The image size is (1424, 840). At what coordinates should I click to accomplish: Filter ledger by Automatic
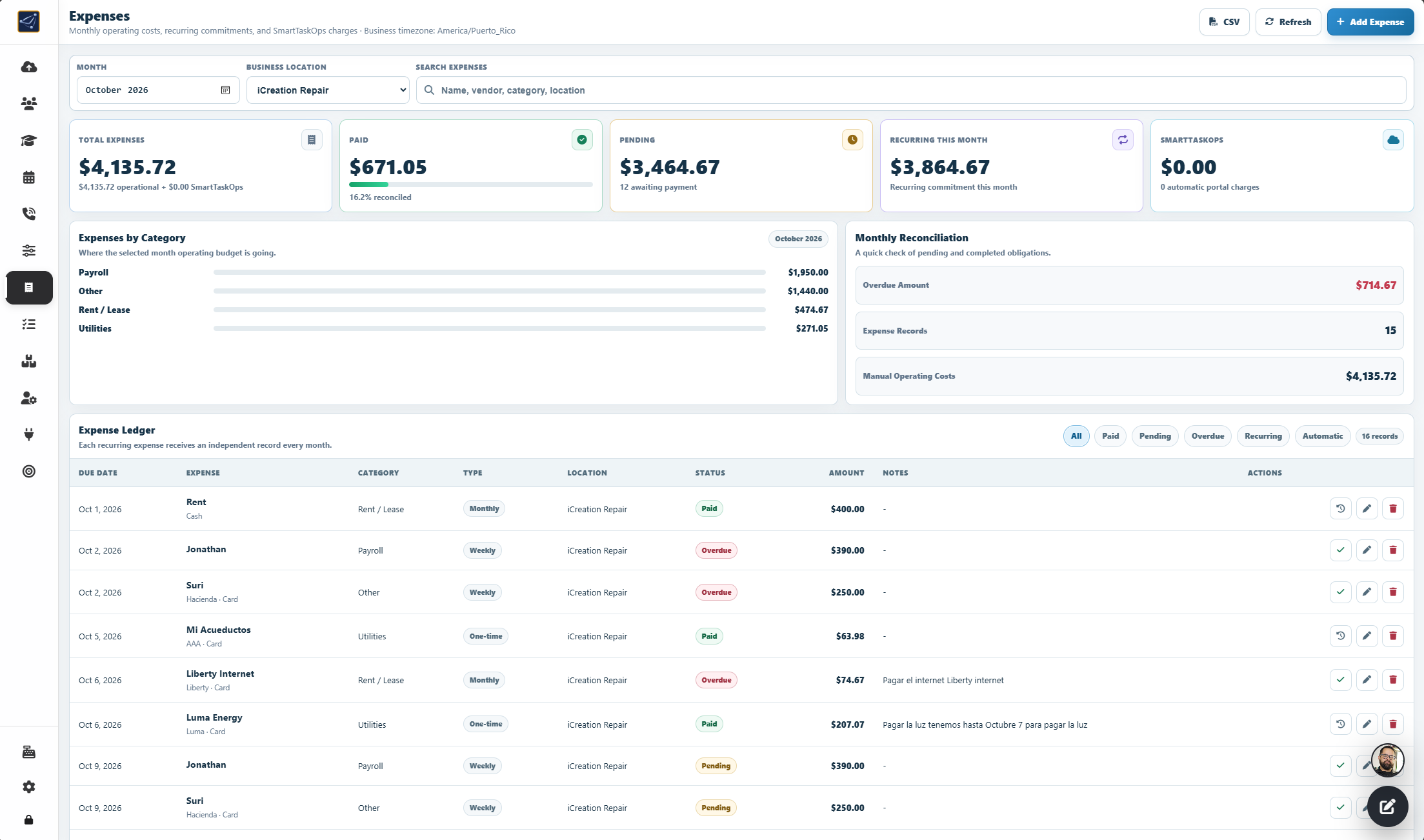tap(1323, 436)
